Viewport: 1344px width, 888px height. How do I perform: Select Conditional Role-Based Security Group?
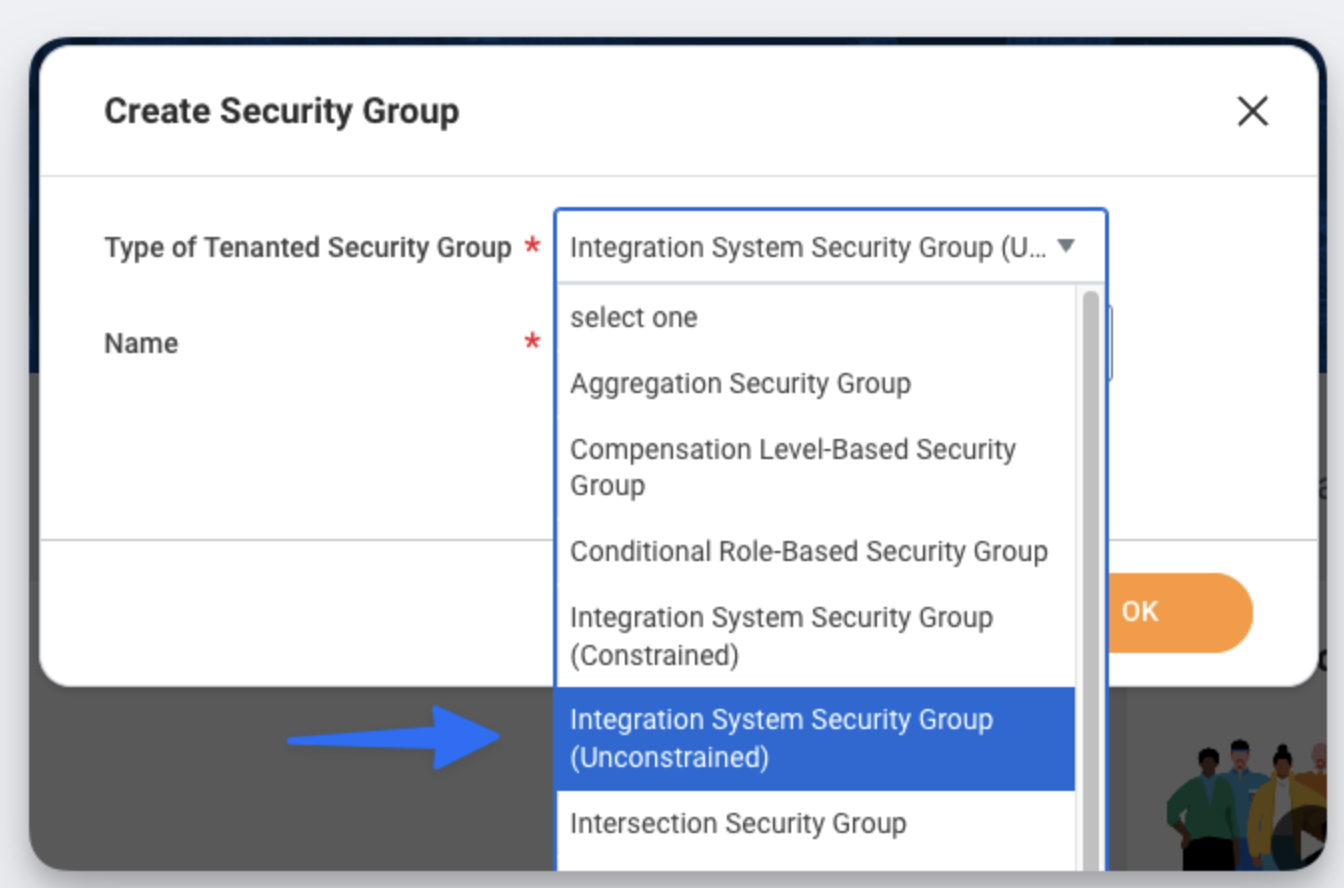808,552
